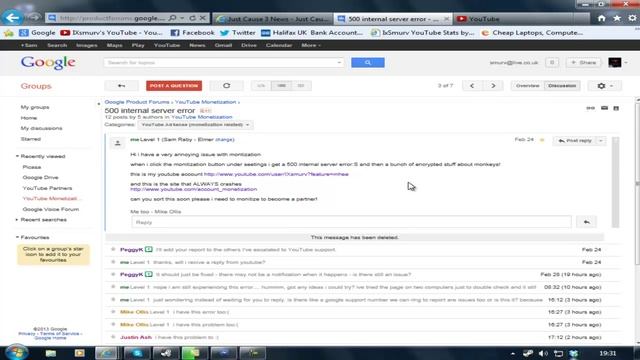Click Maps in the Google bar
The height and width of the screenshot is (360, 640).
coord(114,45)
